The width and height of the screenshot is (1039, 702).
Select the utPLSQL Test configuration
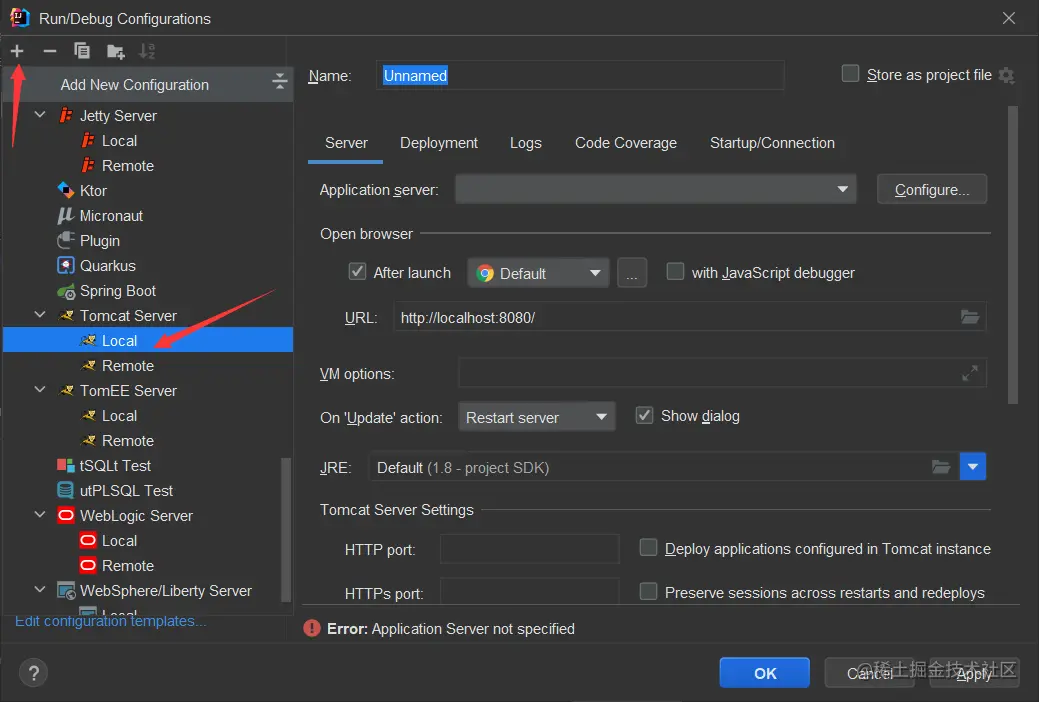click(x=126, y=491)
